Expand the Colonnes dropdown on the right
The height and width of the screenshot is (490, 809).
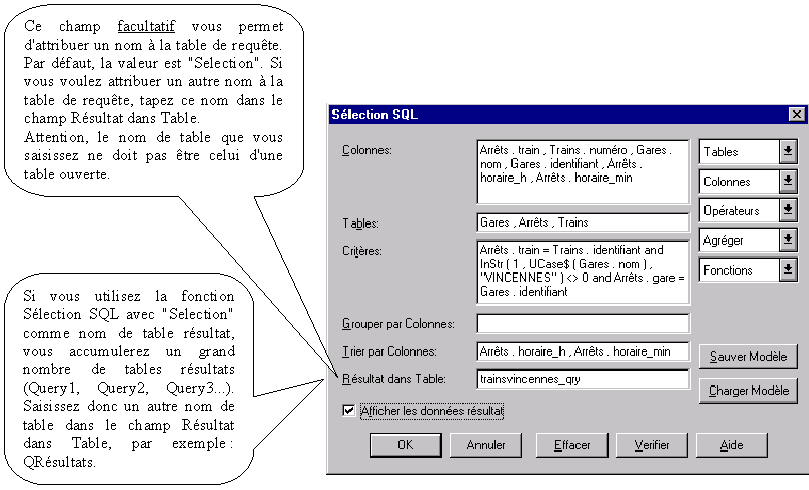click(x=788, y=182)
